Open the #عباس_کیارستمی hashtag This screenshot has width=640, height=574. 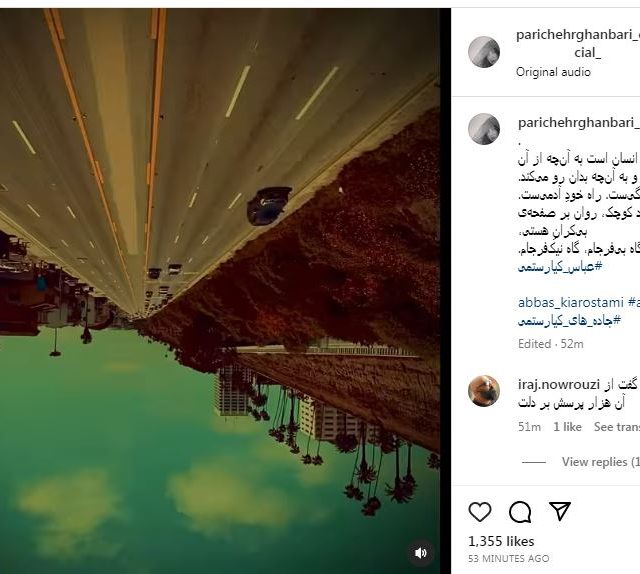click(560, 267)
